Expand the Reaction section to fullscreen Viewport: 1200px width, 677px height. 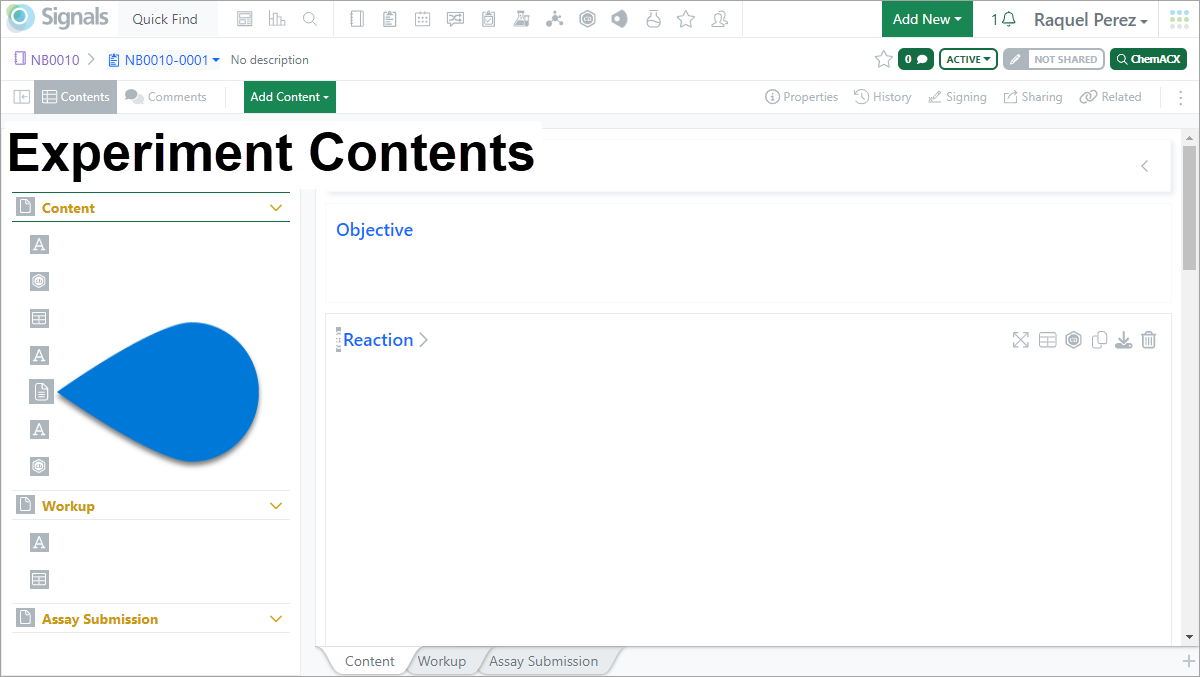tap(1020, 340)
